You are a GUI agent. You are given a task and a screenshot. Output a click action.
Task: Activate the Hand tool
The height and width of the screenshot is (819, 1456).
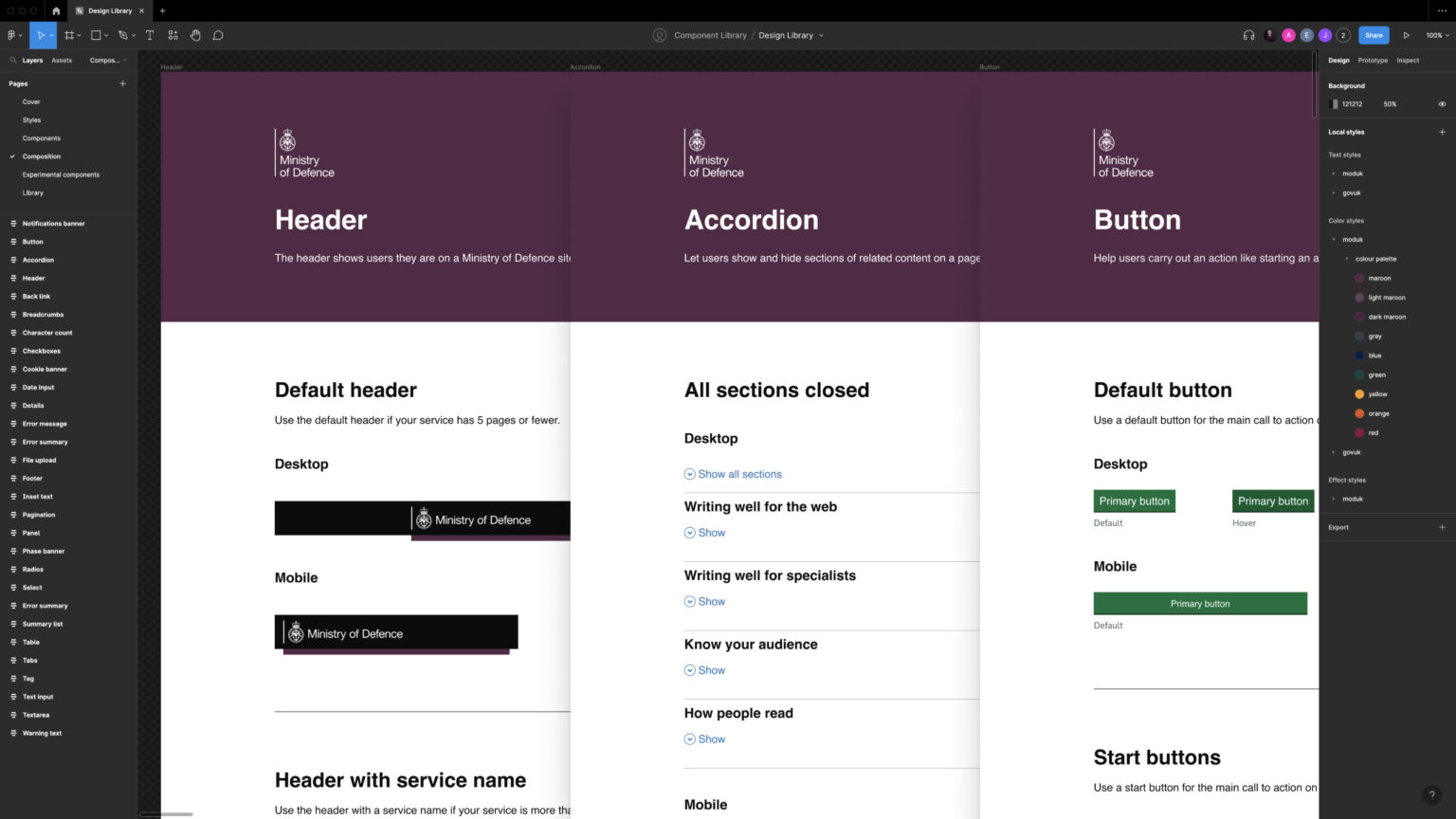tap(195, 35)
